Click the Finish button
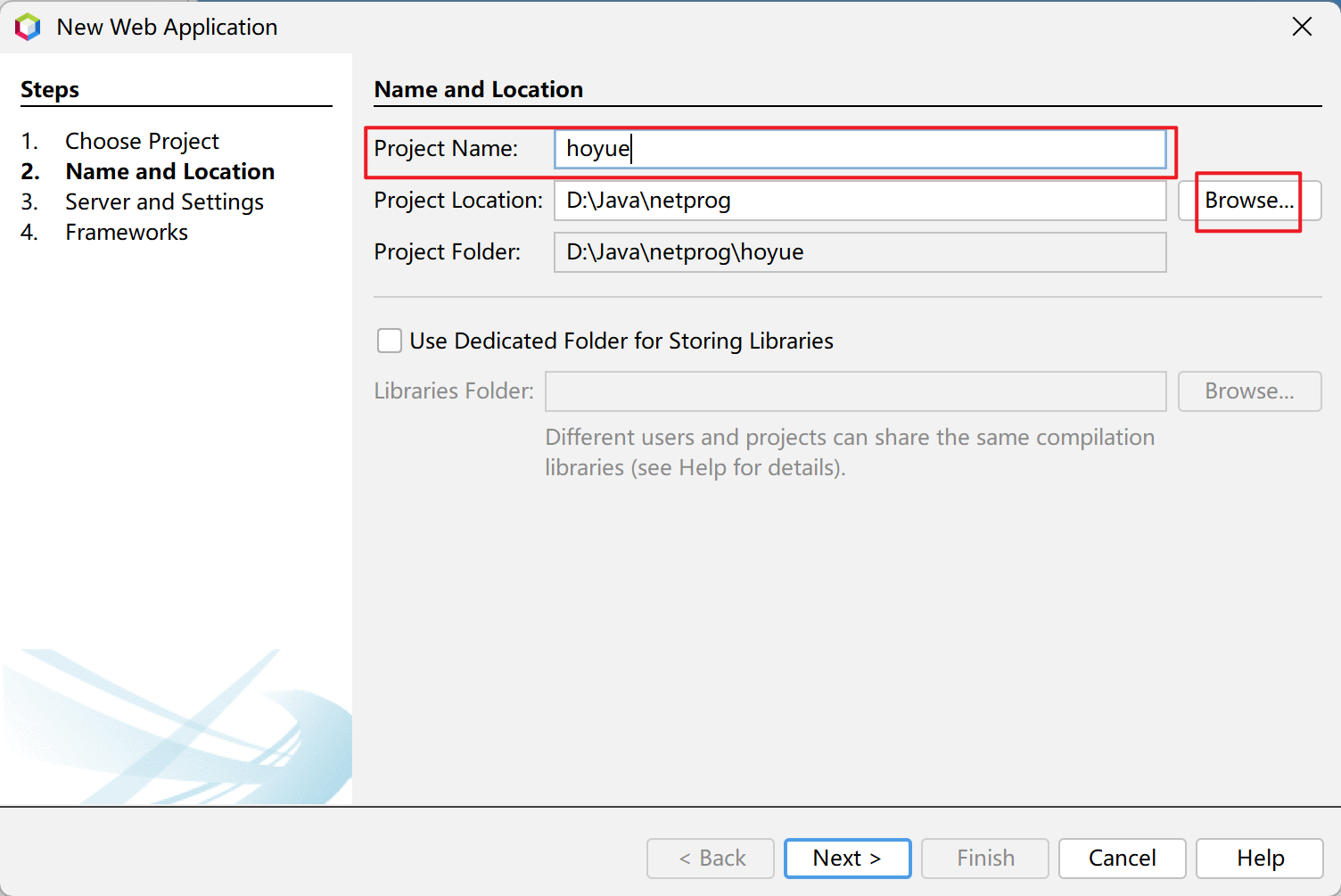1341x896 pixels. pyautogui.click(x=985, y=859)
